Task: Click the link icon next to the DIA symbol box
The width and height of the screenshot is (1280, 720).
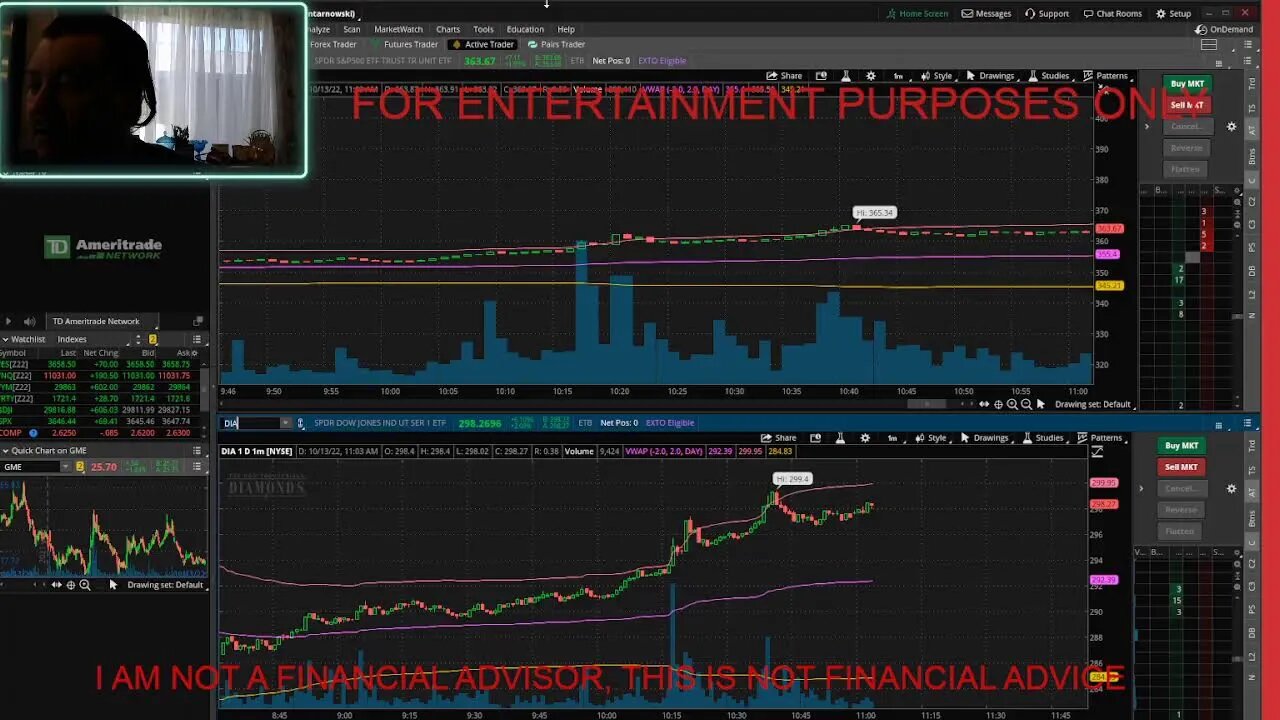Action: pos(300,423)
